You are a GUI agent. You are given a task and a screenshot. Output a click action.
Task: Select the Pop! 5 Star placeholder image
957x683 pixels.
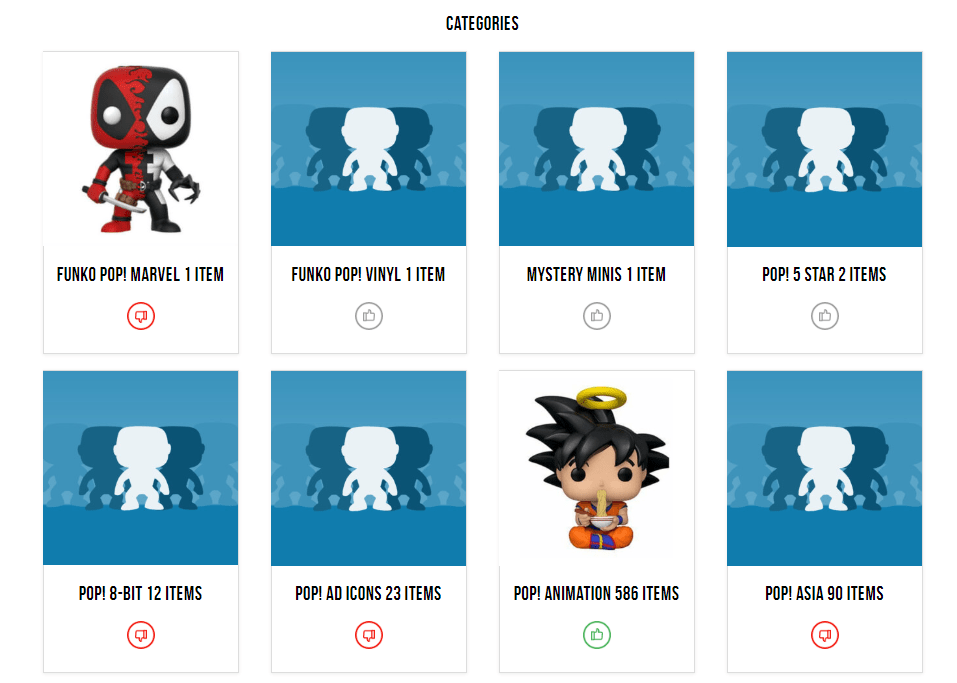click(x=825, y=149)
